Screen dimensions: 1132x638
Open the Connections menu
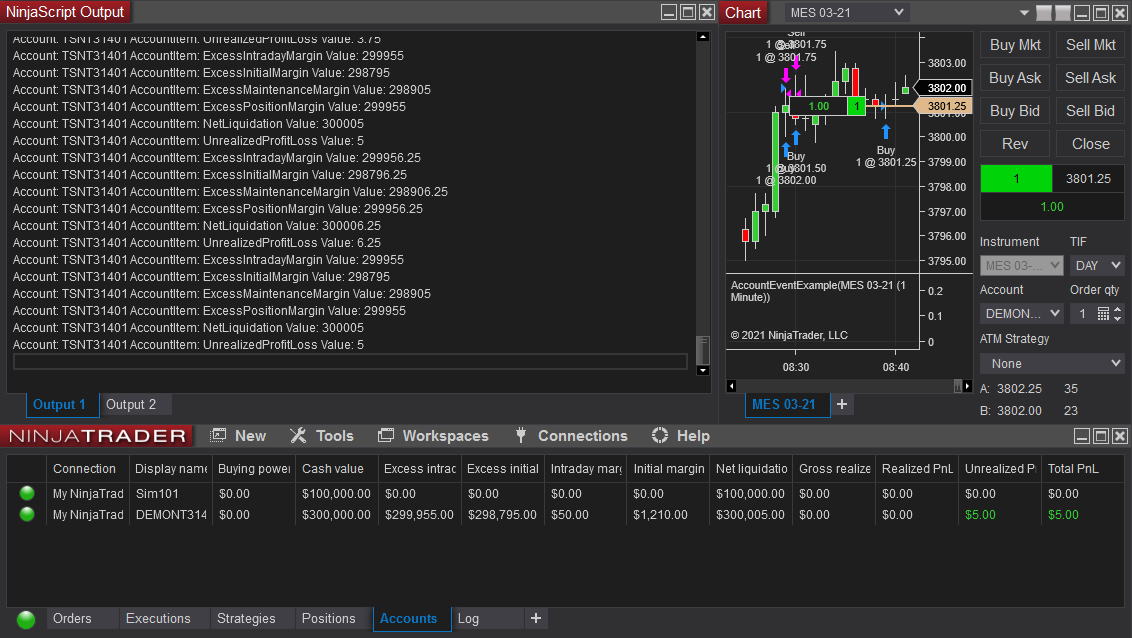click(570, 436)
